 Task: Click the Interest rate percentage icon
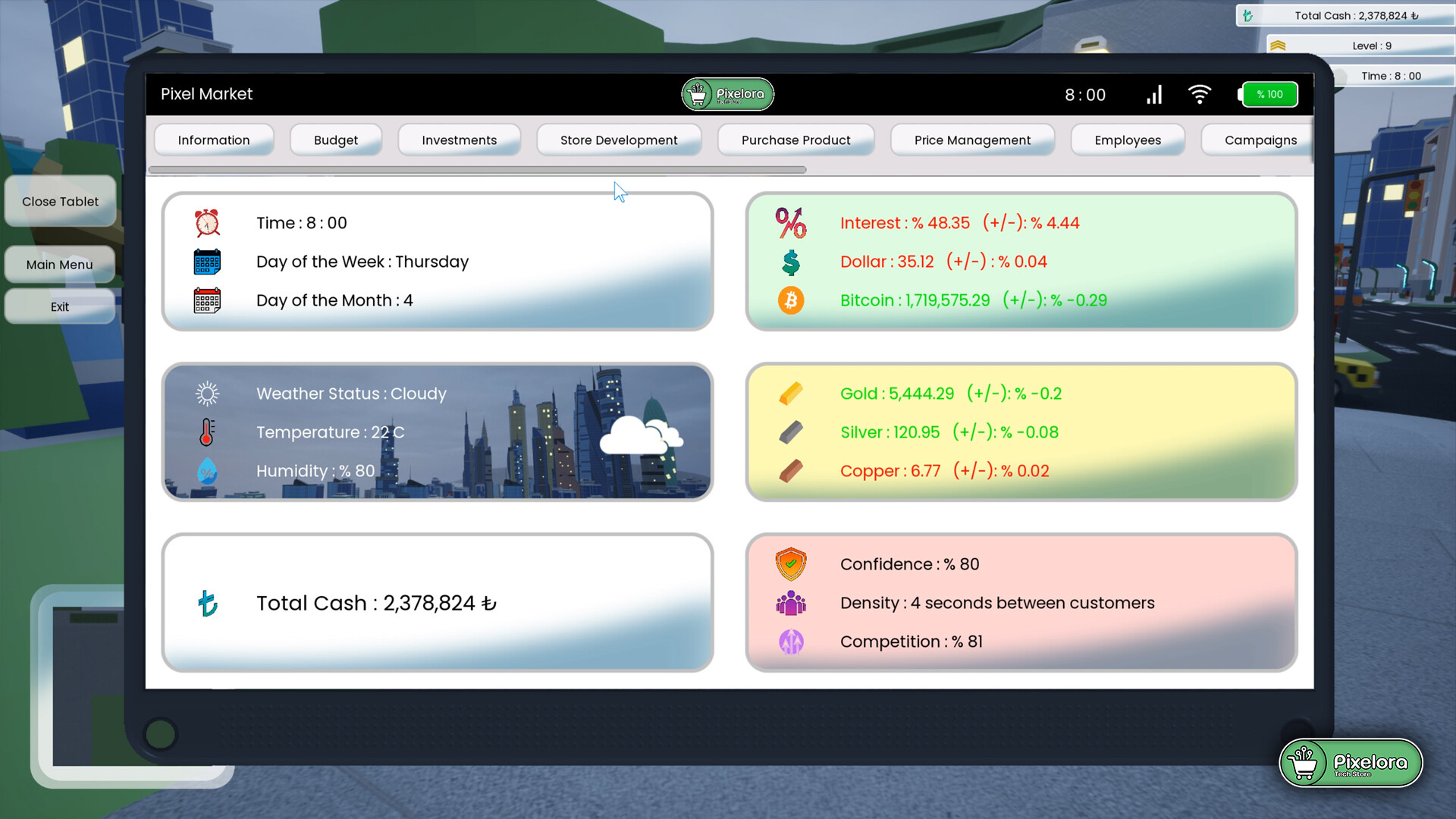click(790, 223)
